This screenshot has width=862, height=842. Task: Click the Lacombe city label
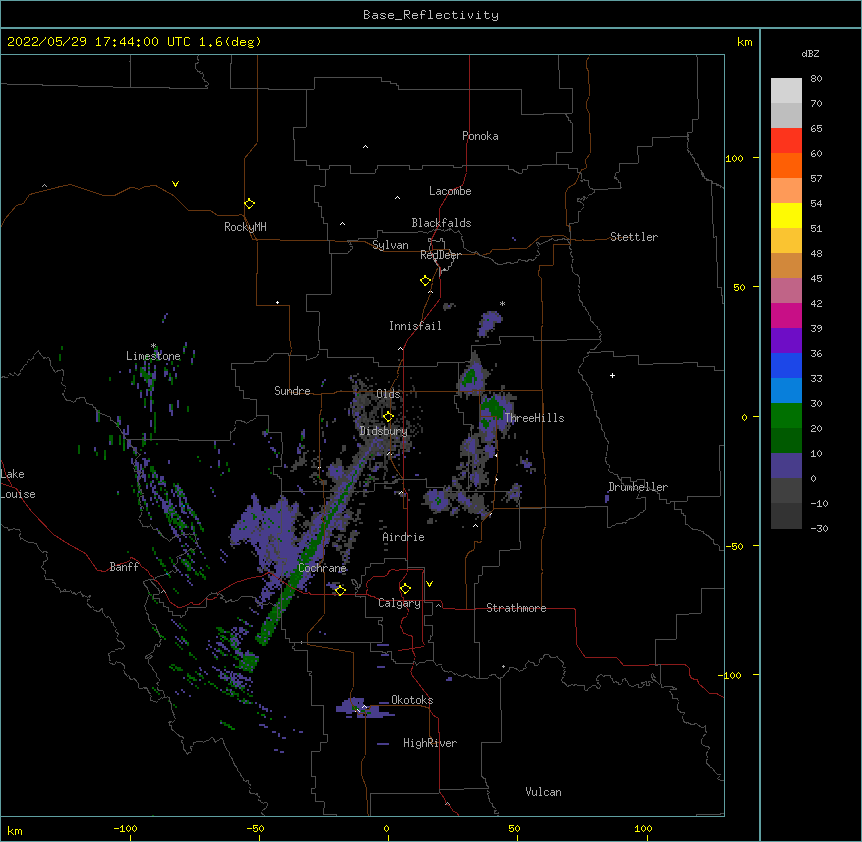pyautogui.click(x=450, y=191)
